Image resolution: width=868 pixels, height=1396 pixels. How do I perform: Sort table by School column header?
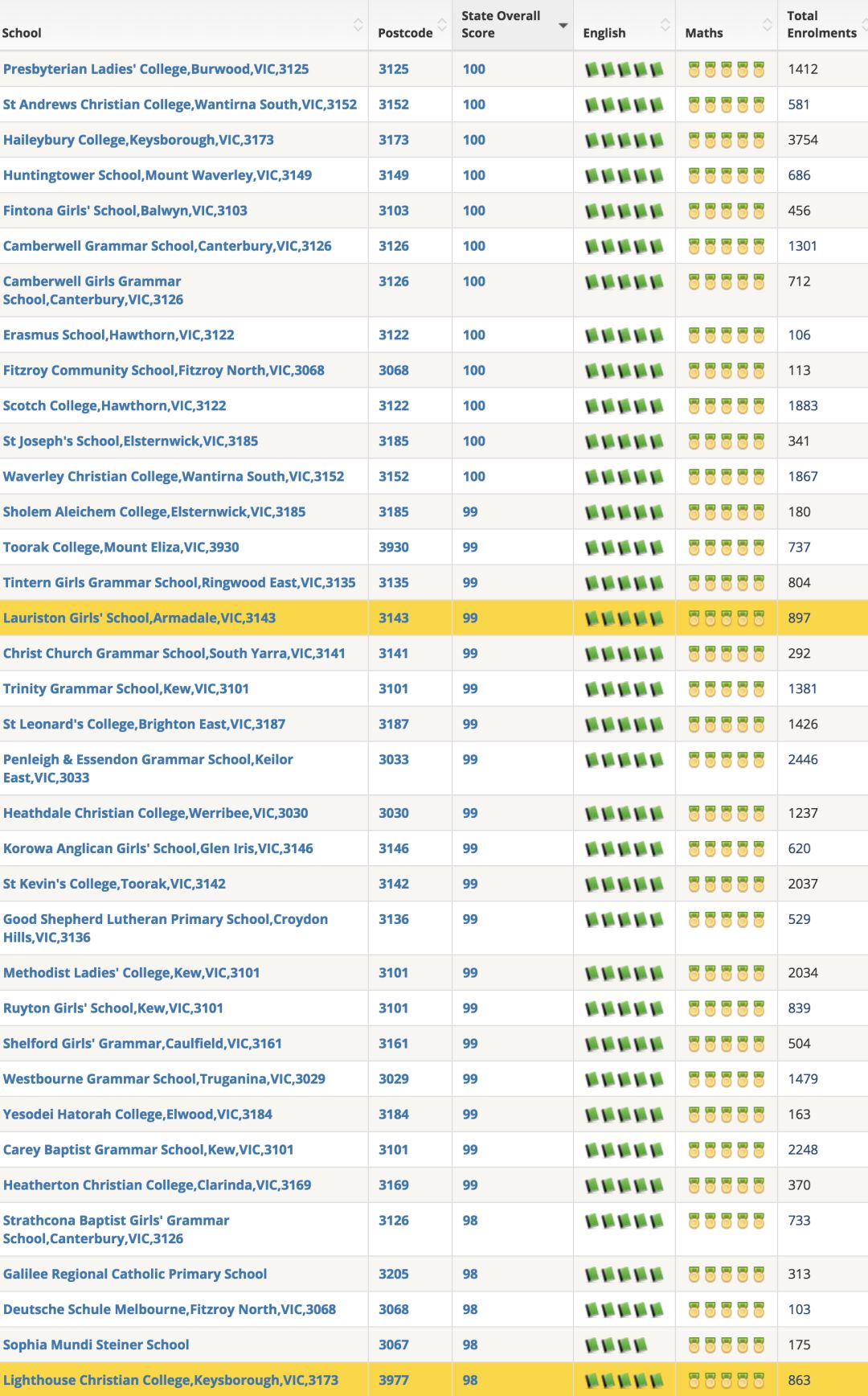pos(183,25)
